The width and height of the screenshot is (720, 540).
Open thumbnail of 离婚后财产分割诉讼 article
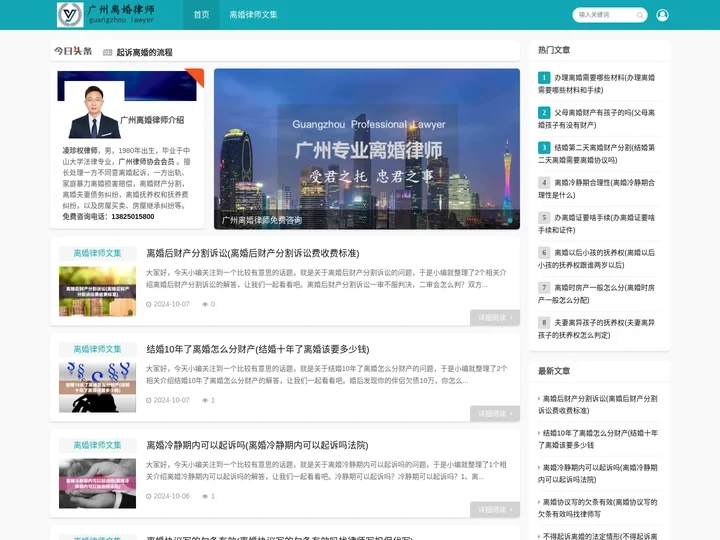click(x=97, y=291)
